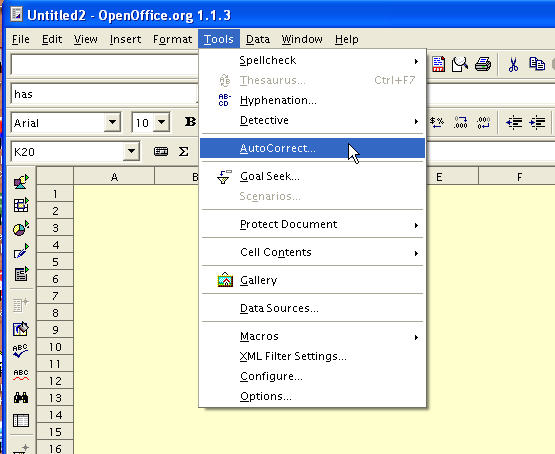Click the Add Decimal Place icon
This screenshot has height=454, width=555.
pyautogui.click(x=460, y=122)
